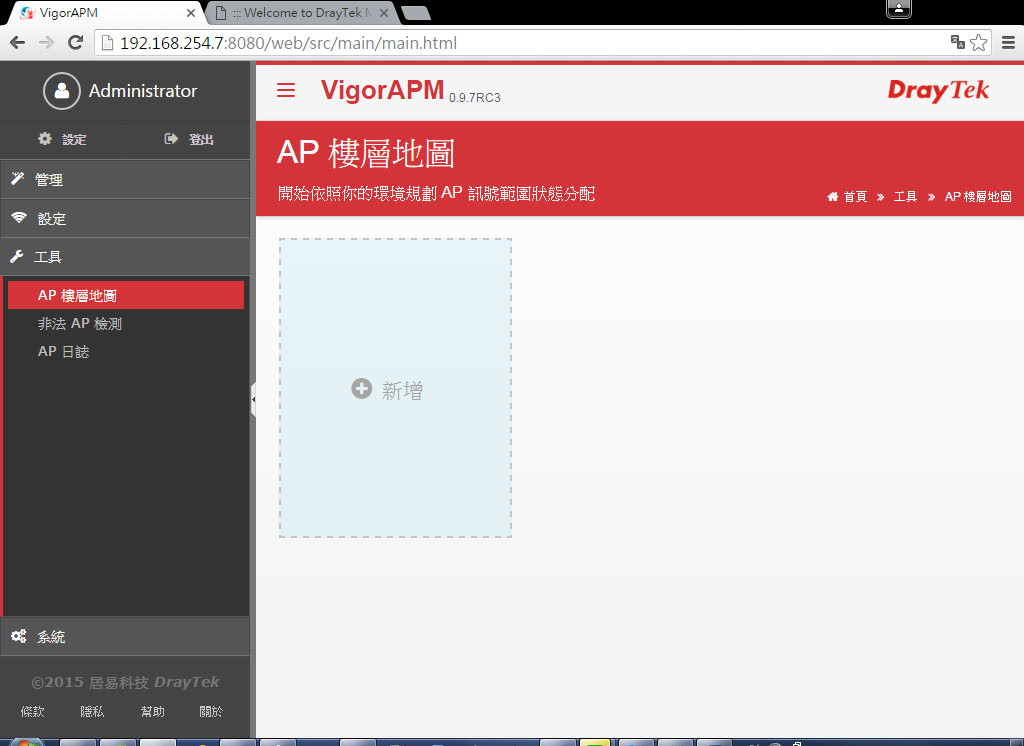Click the ©2015 居易科技 DrayTek footer text
The image size is (1024, 746).
[125, 683]
